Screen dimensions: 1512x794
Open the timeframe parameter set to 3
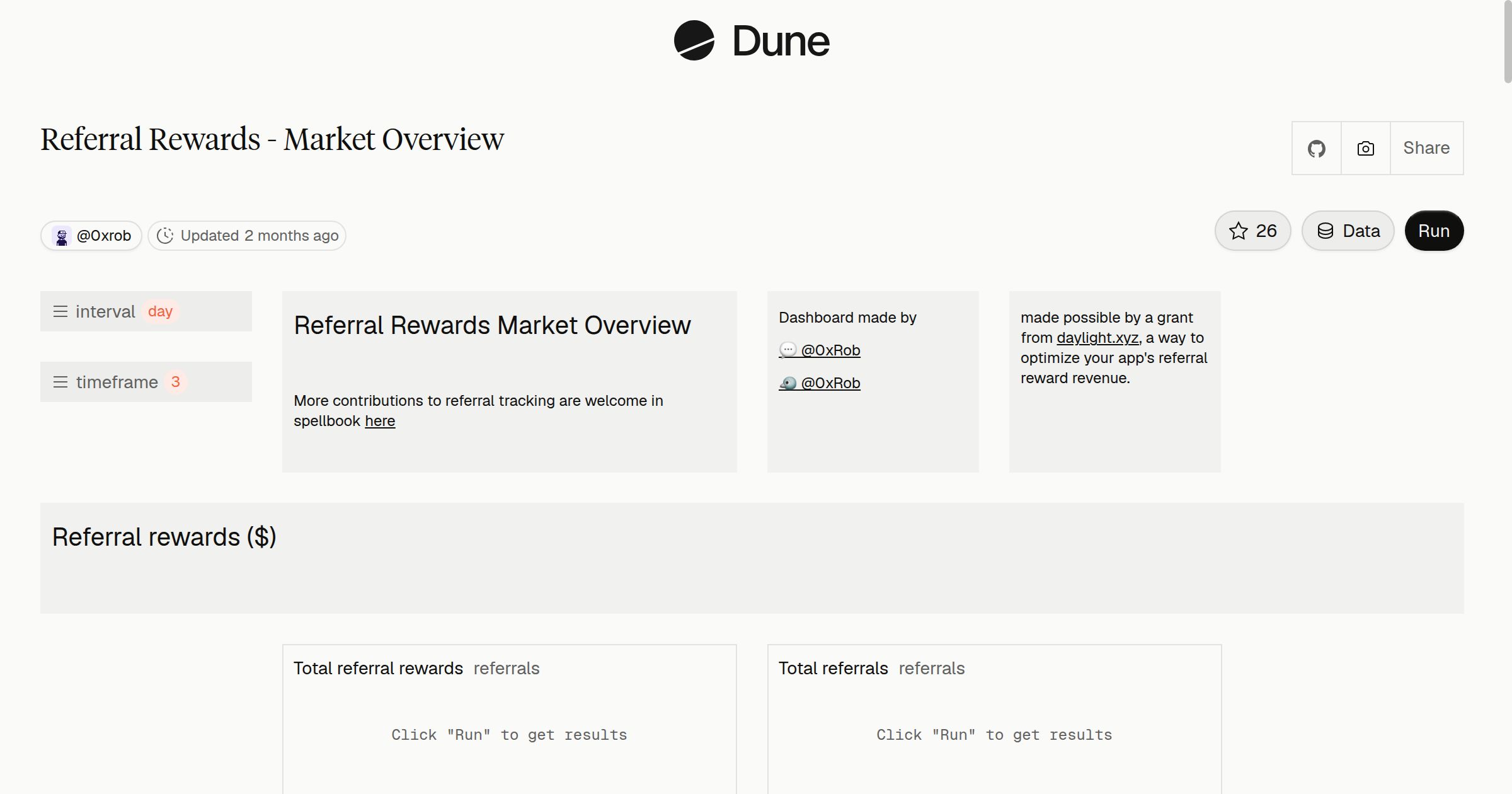coord(146,382)
